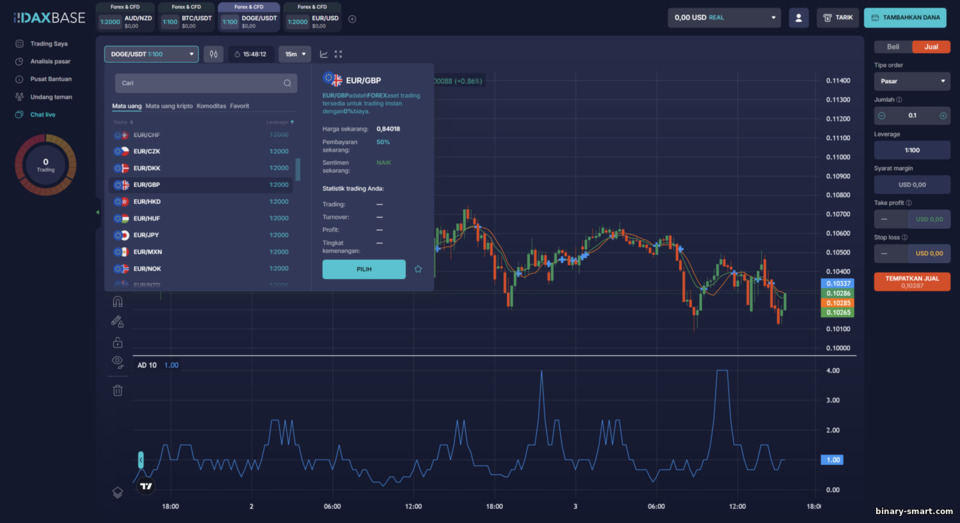Viewport: 960px width, 523px height.
Task: Click the Take profit info icon
Action: tap(909, 203)
